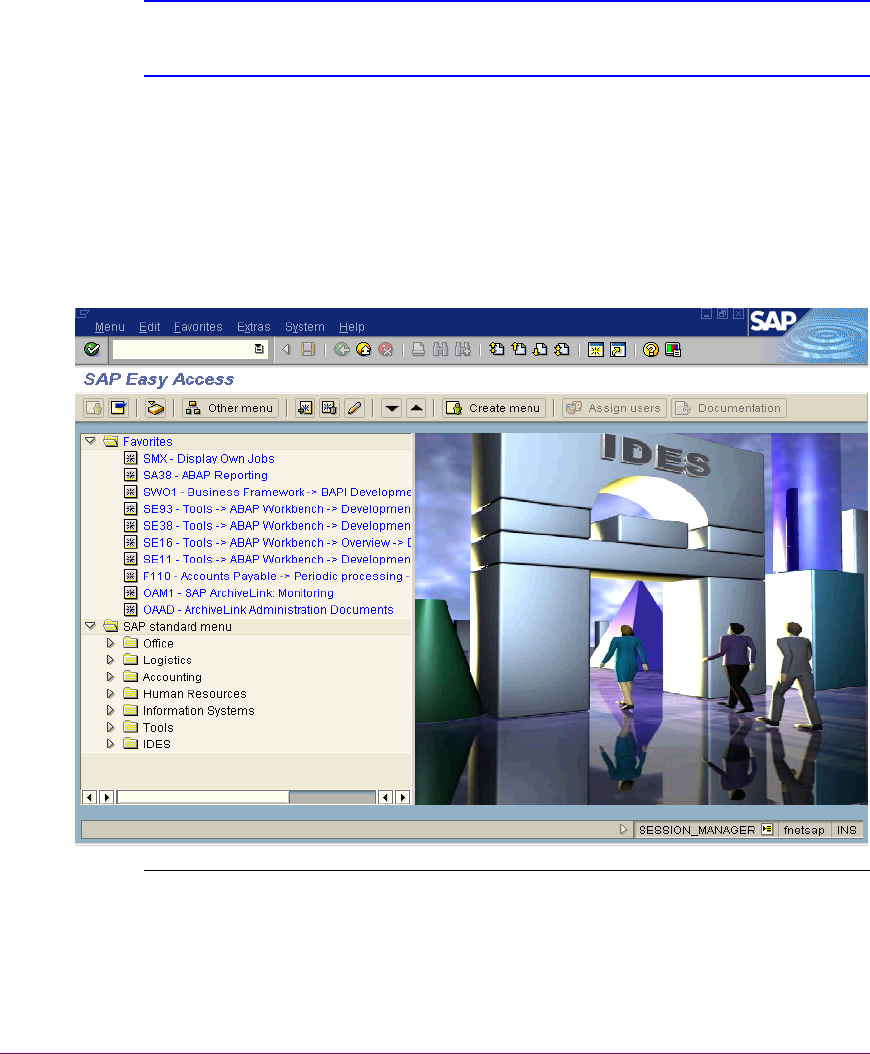Click the User menu icon
This screenshot has height=1054, width=870.
tap(93, 408)
